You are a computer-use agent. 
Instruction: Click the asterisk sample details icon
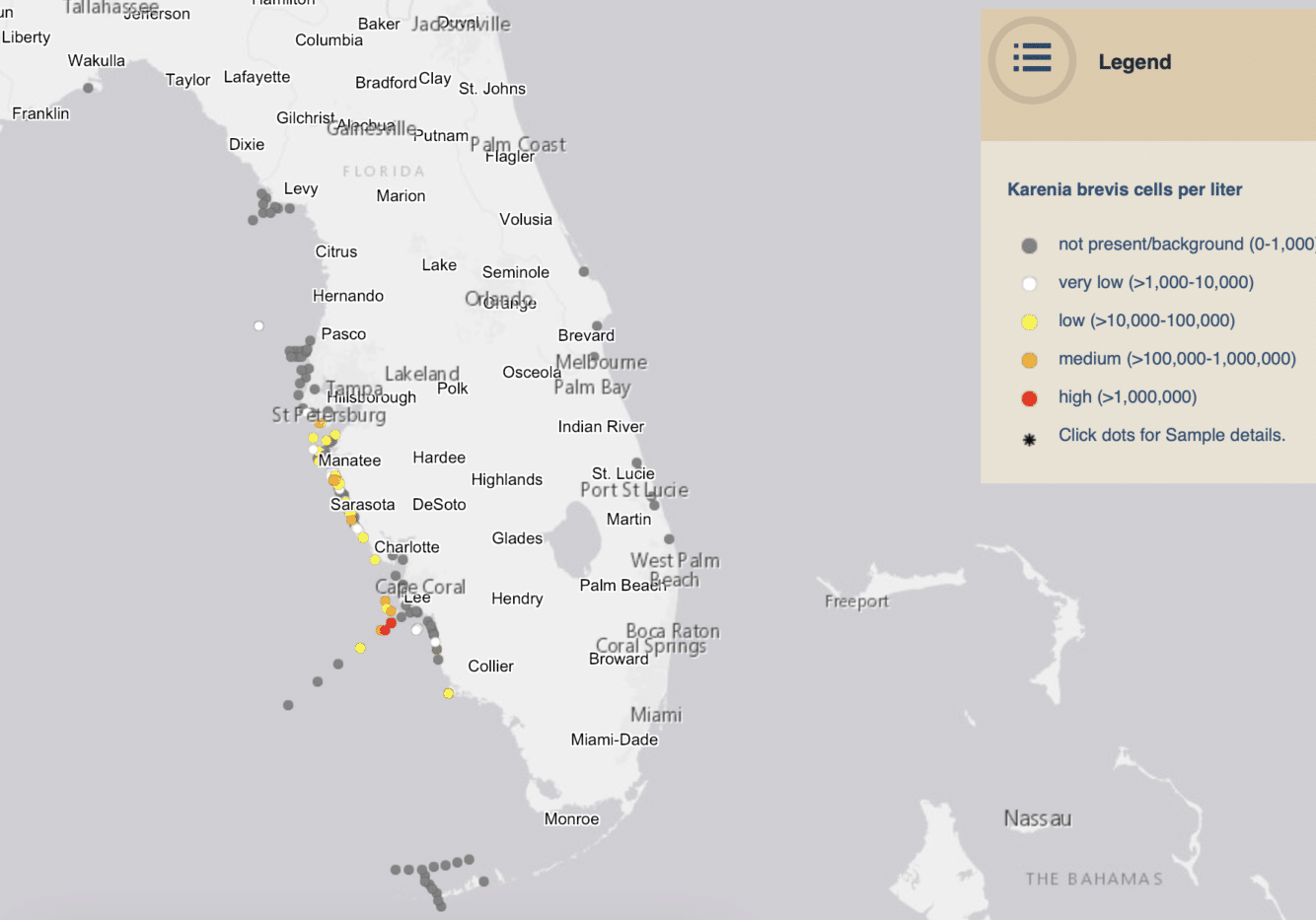[1030, 435]
